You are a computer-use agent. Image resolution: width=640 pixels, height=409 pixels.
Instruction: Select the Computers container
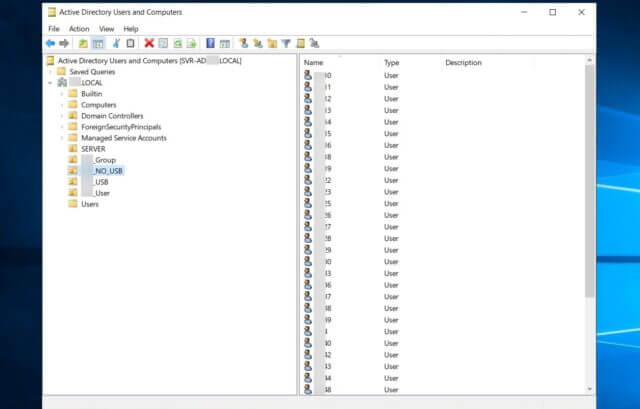98,105
